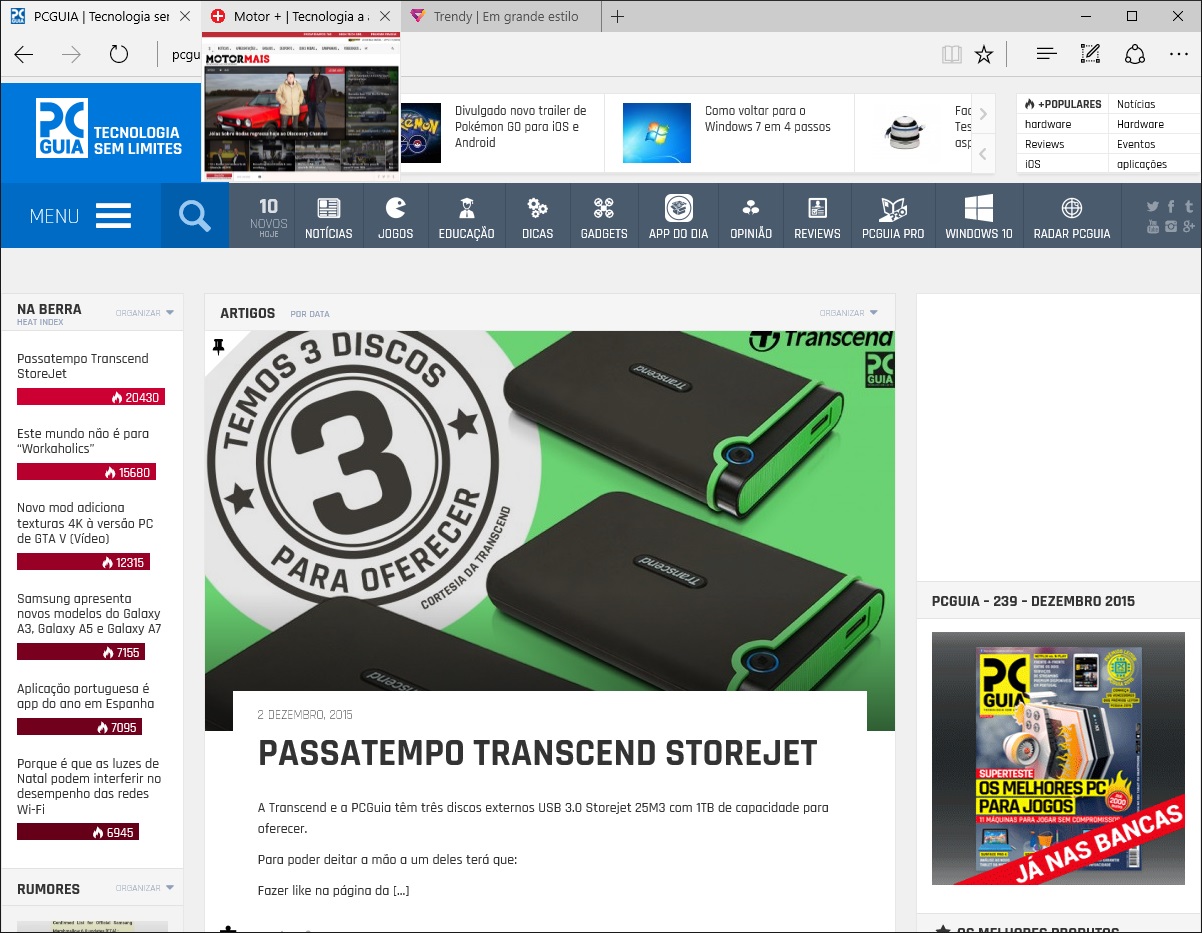Sort articles with the 'Por data' label

tap(310, 314)
